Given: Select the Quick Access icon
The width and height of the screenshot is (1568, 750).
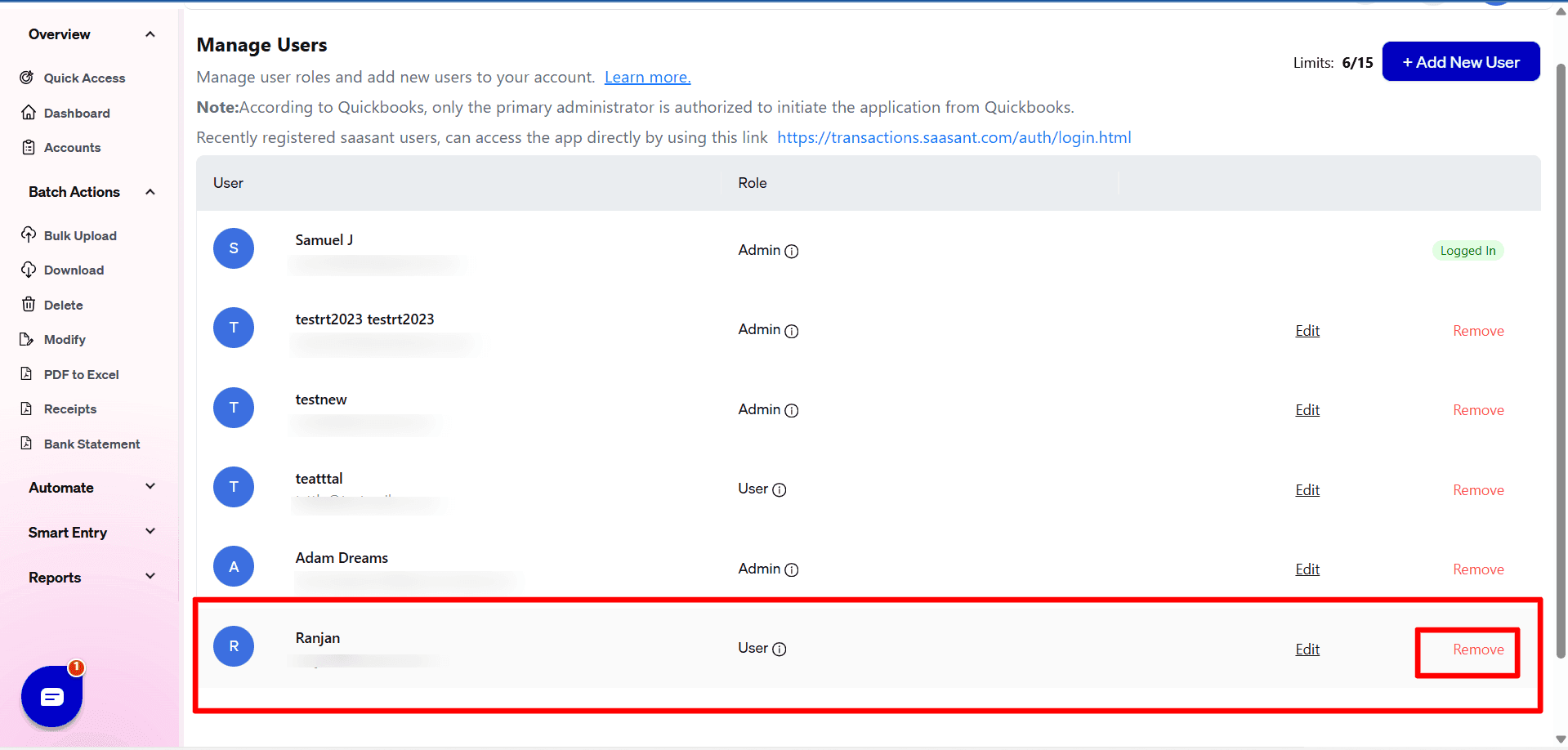Looking at the screenshot, I should coord(27,78).
